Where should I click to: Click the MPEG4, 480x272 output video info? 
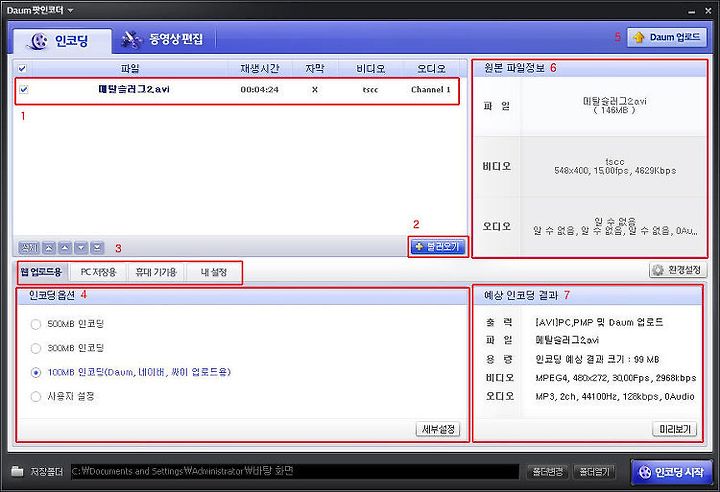[x=616, y=378]
